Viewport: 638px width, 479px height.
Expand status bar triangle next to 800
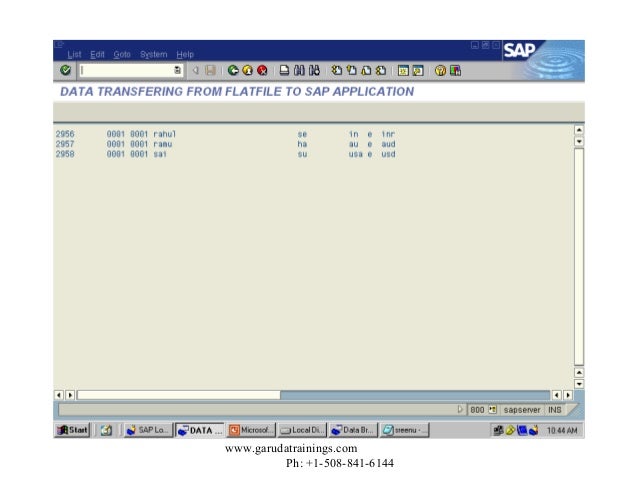460,410
